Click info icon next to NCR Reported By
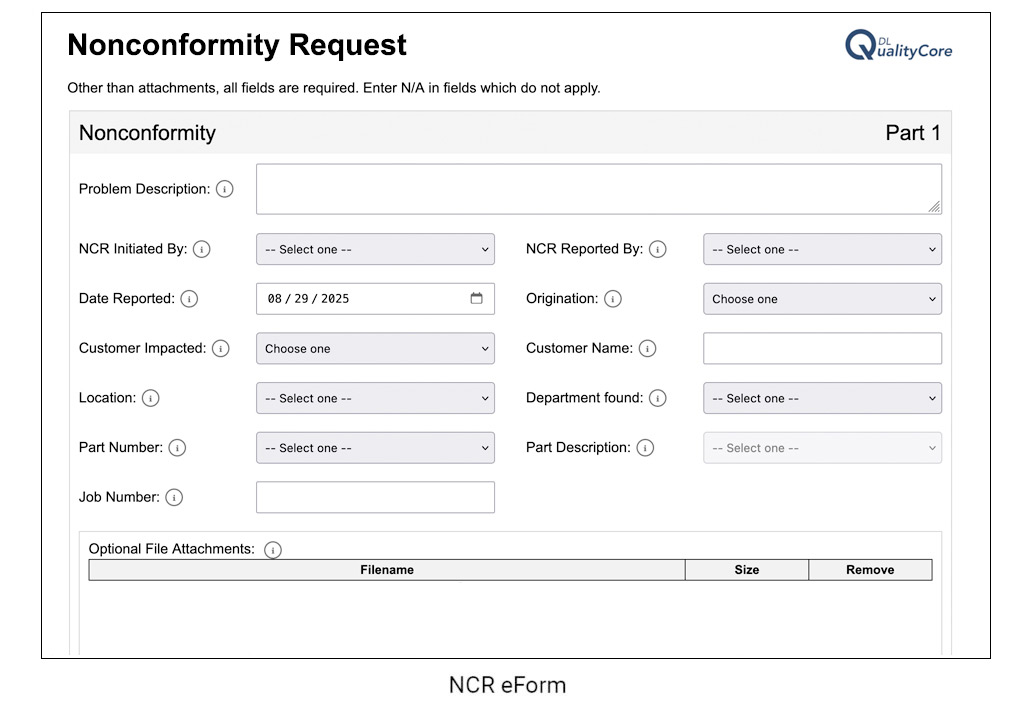The height and width of the screenshot is (709, 1024). (657, 249)
